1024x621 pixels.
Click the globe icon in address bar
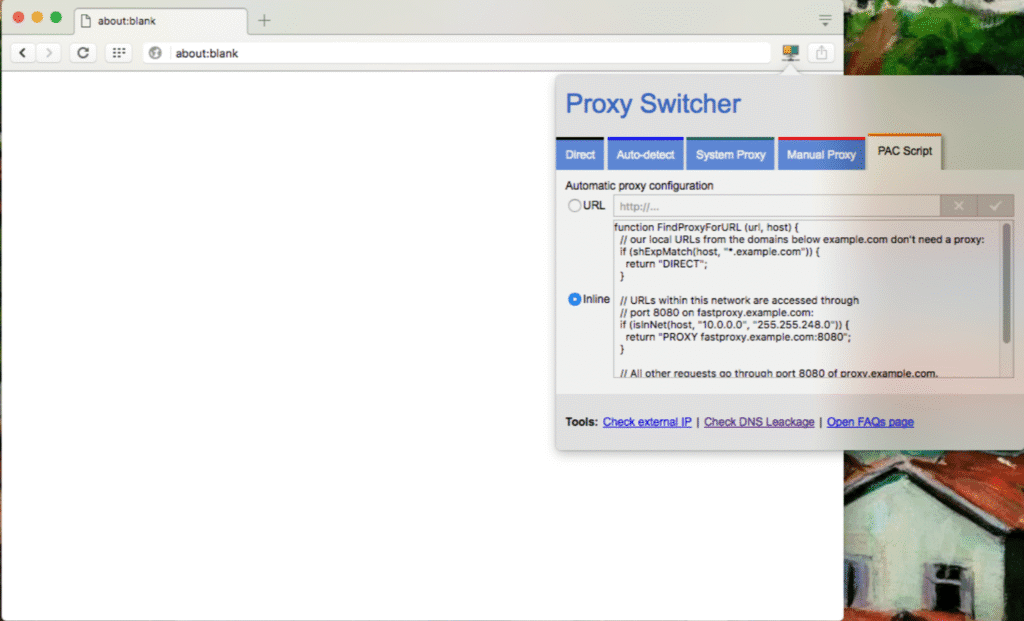pyautogui.click(x=155, y=53)
